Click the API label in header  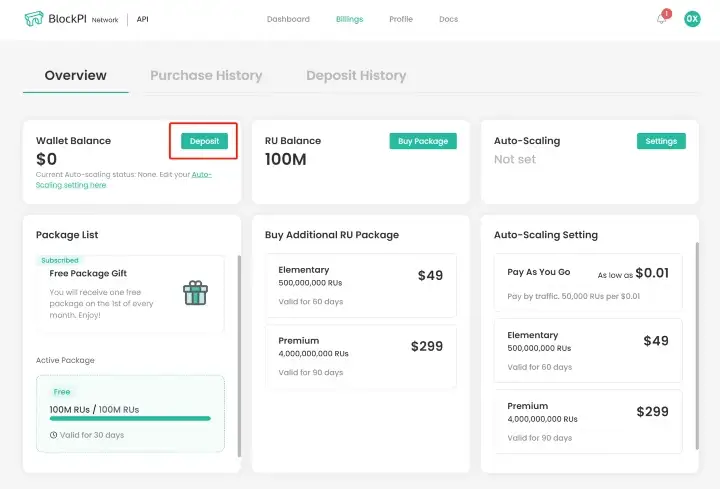(143, 19)
